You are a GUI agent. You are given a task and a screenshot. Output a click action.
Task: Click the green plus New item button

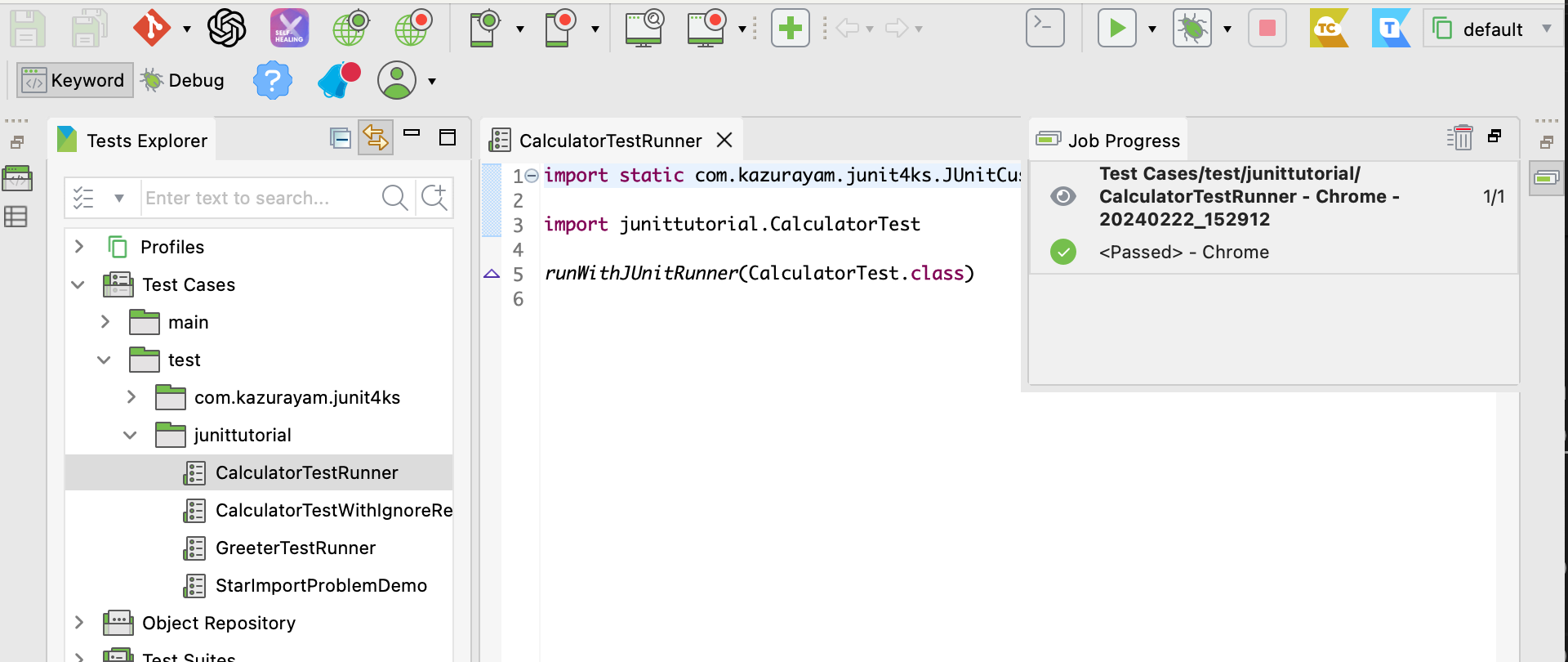coord(790,29)
